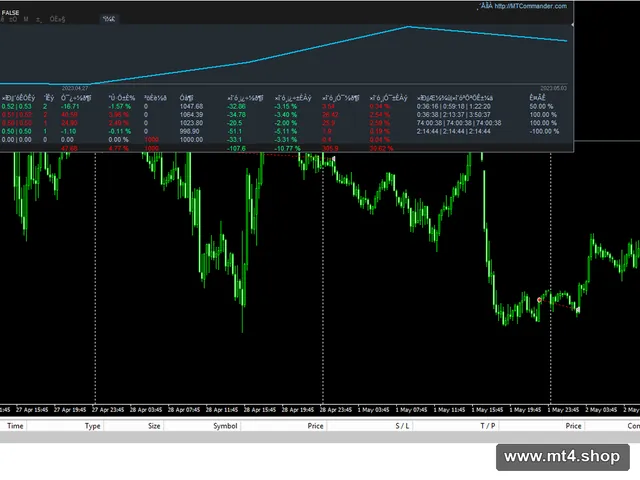The width and height of the screenshot is (640, 480).
Task: Select the 50.00 % win rate cell
Action: [x=541, y=106]
